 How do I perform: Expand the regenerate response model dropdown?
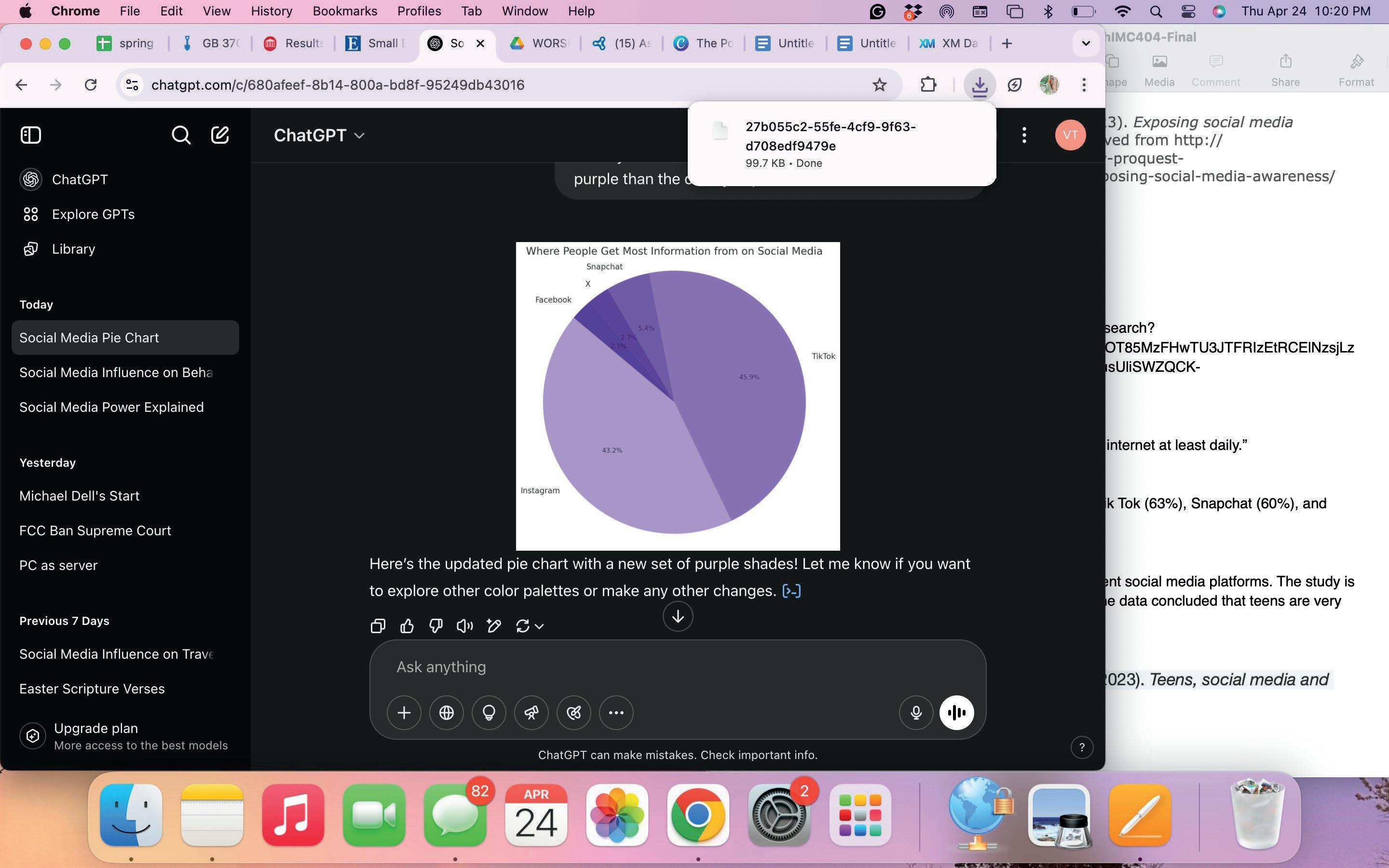click(x=539, y=626)
